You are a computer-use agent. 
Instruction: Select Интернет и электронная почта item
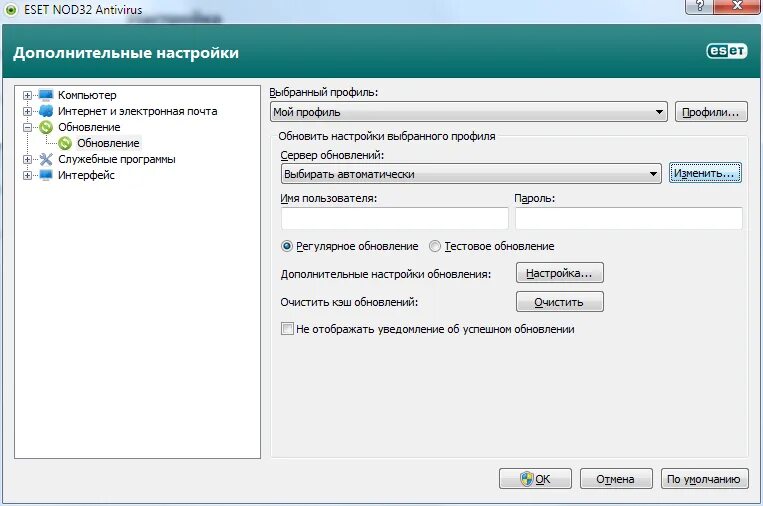click(138, 111)
